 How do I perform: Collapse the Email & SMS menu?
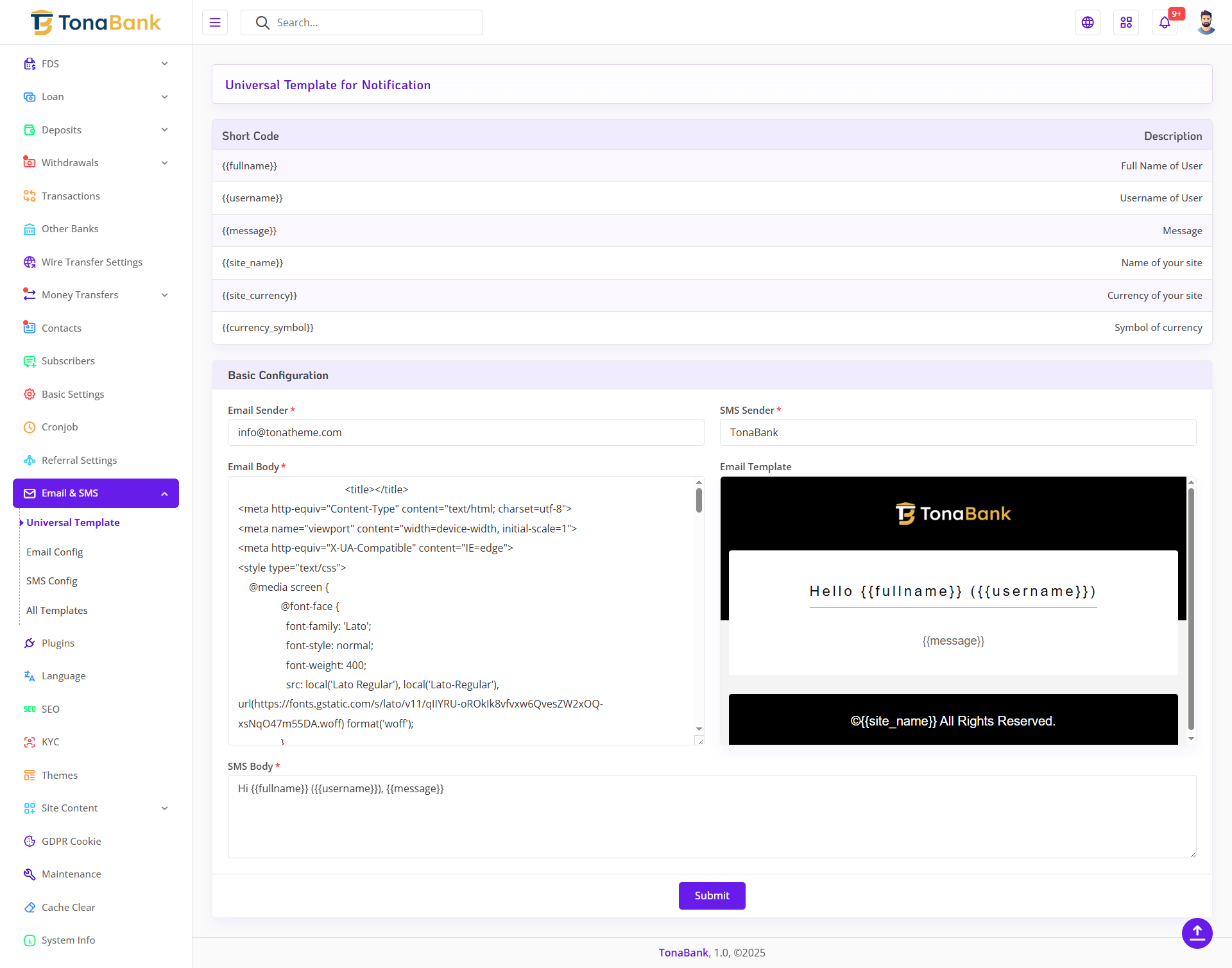coord(164,493)
